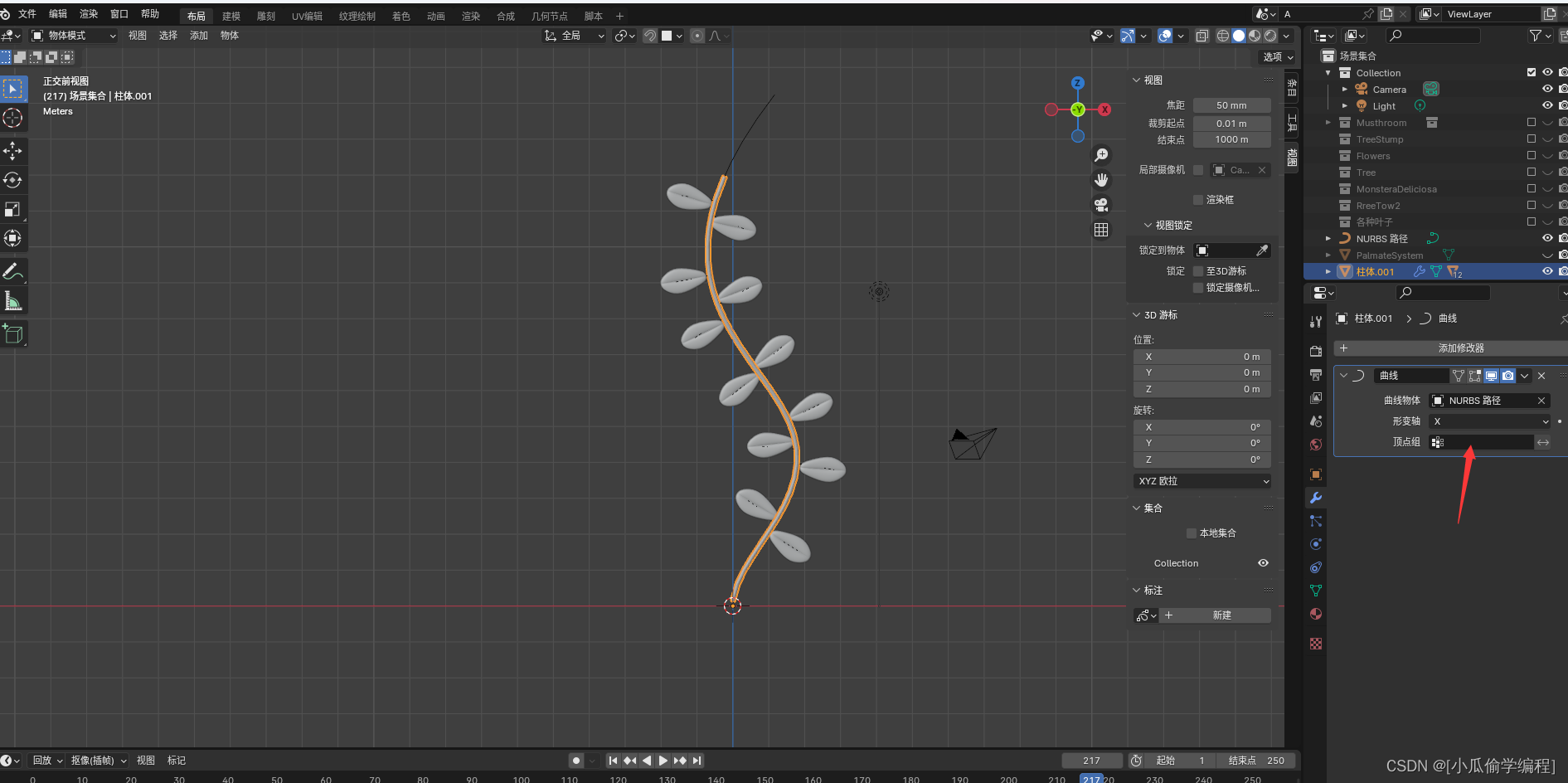This screenshot has width=1568, height=783.
Task: Toggle viewport overlays button
Action: pyautogui.click(x=1165, y=36)
